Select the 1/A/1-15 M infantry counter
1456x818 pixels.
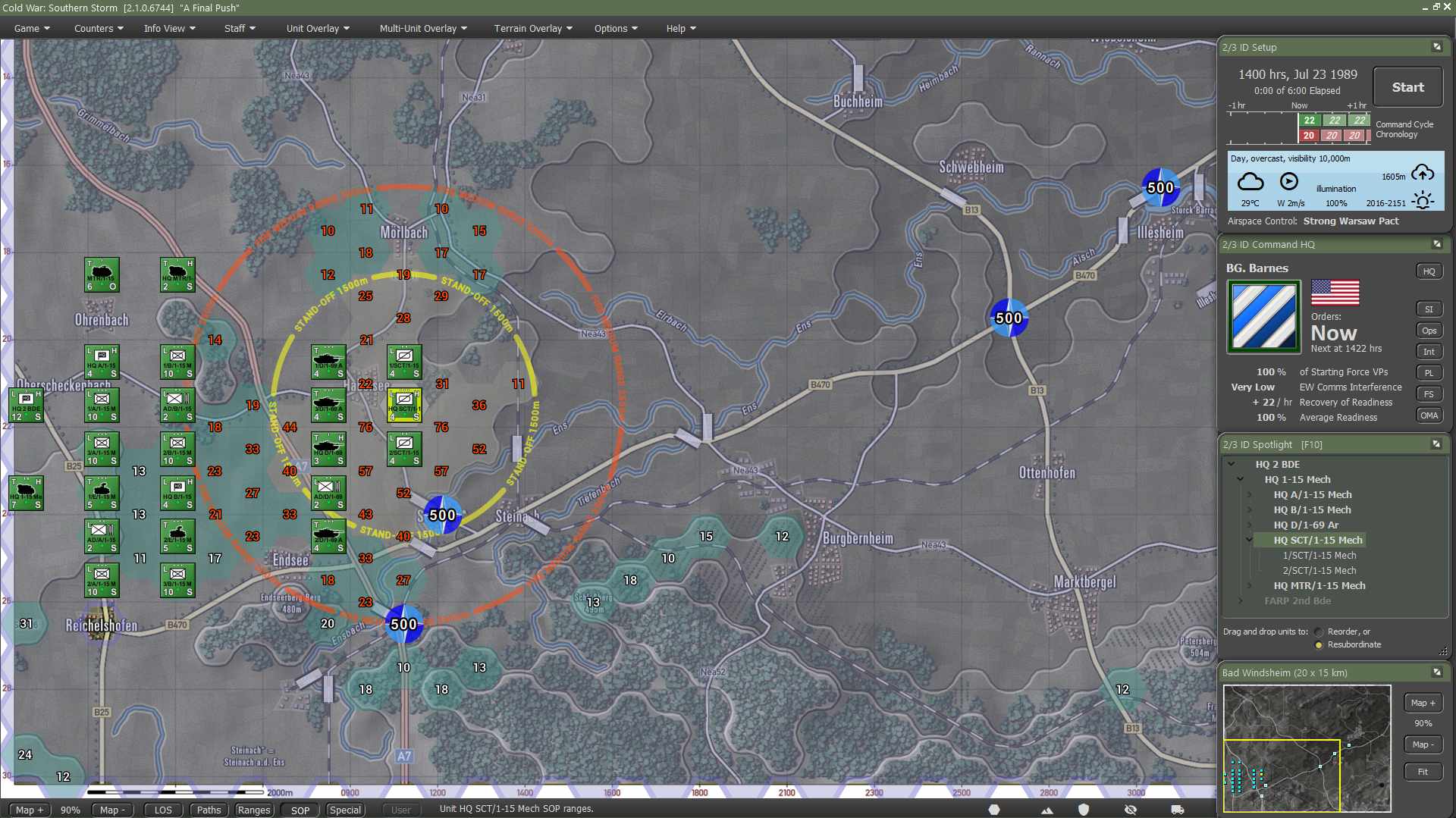point(102,406)
